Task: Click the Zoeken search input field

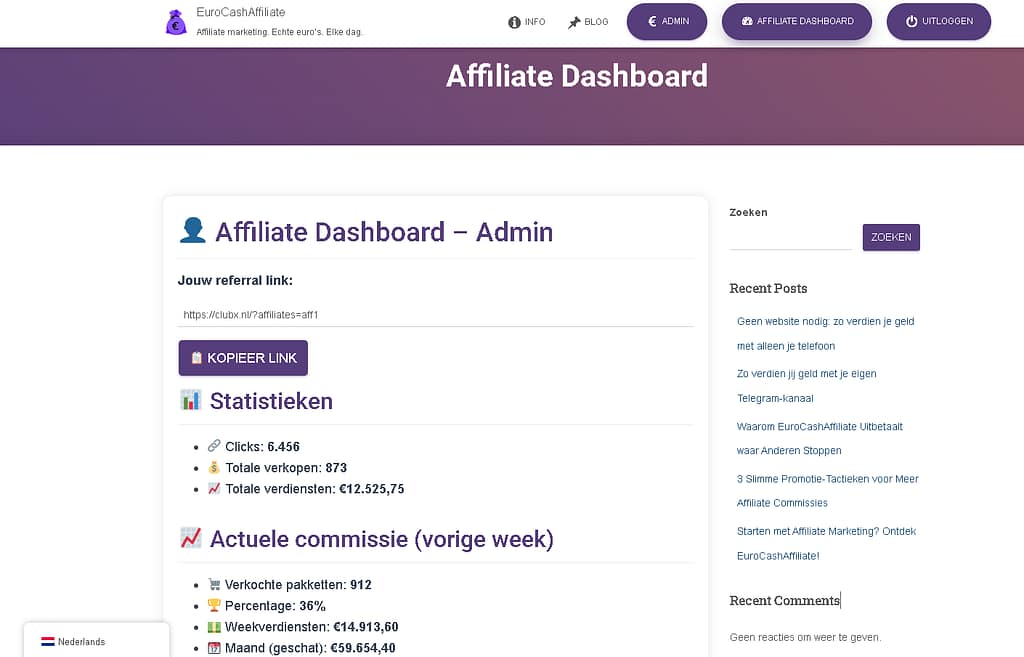Action: click(789, 237)
